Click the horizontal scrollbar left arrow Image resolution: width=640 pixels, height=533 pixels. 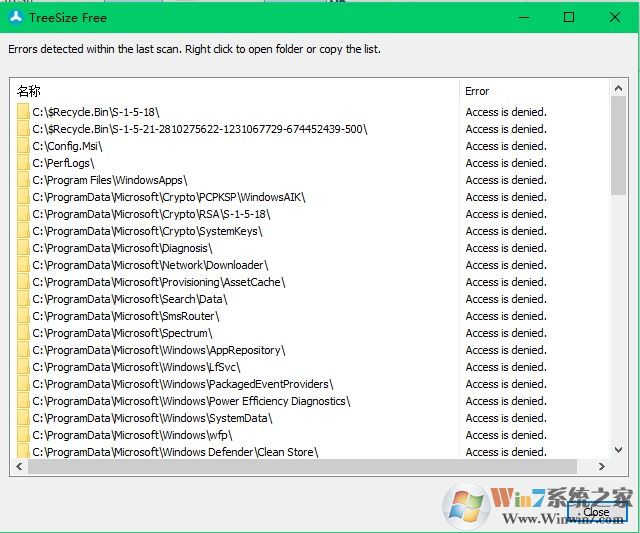coord(19,466)
